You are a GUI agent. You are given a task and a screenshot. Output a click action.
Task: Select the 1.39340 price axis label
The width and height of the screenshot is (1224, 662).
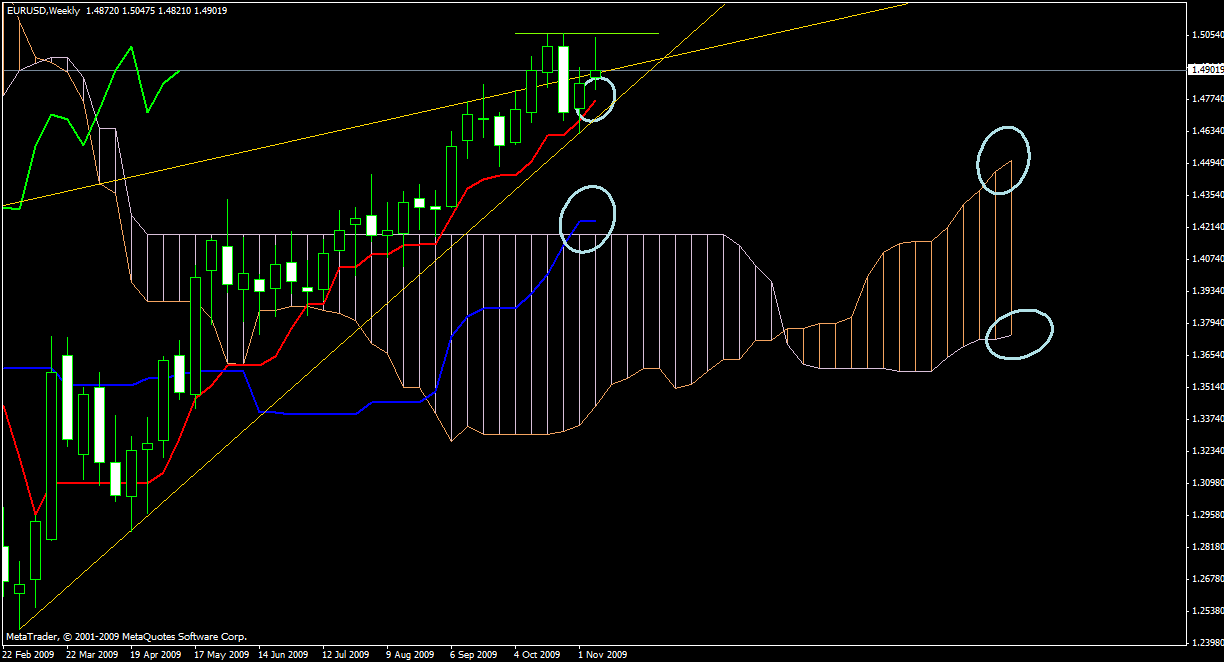click(1208, 291)
